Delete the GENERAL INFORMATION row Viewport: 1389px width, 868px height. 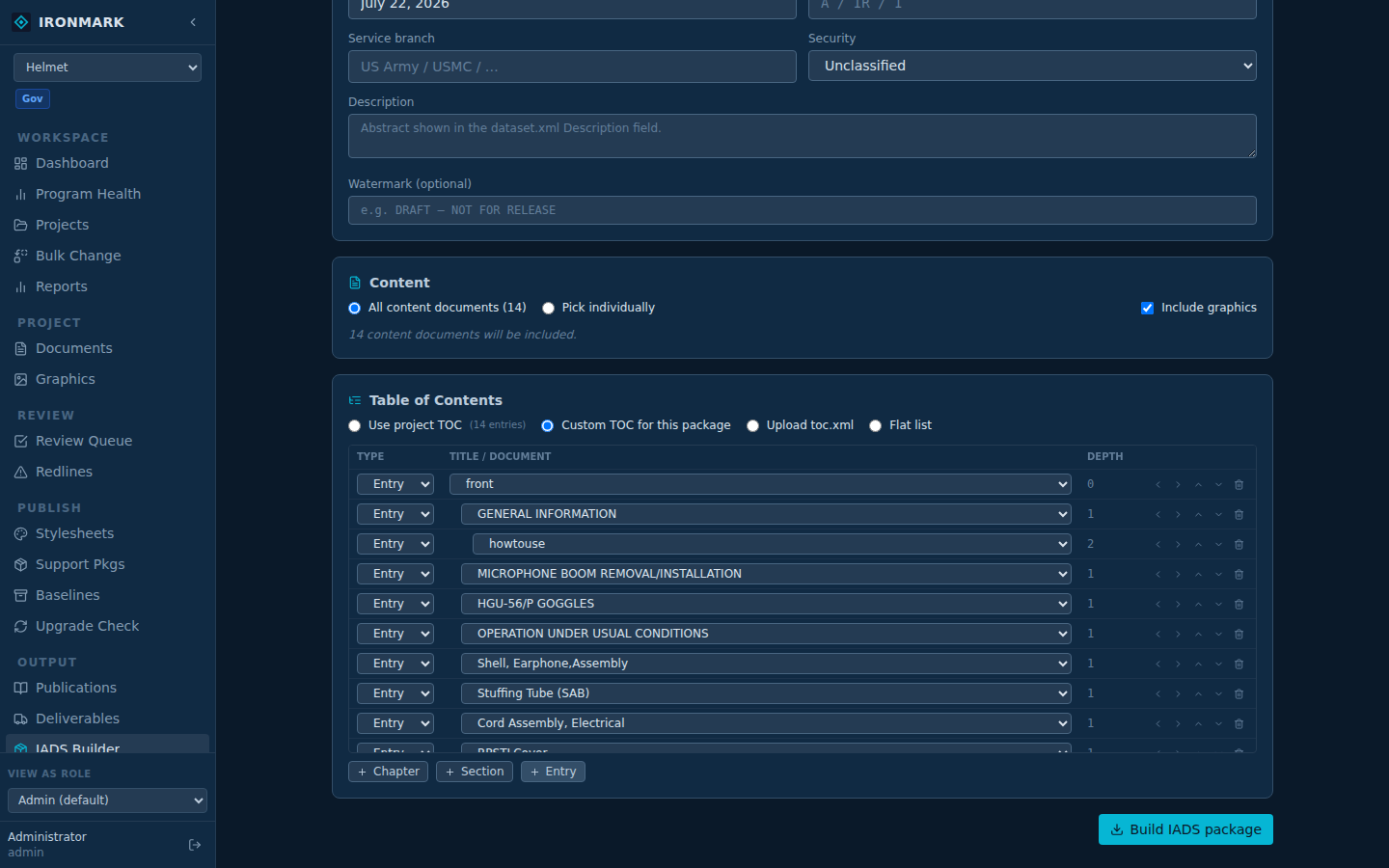(1239, 515)
